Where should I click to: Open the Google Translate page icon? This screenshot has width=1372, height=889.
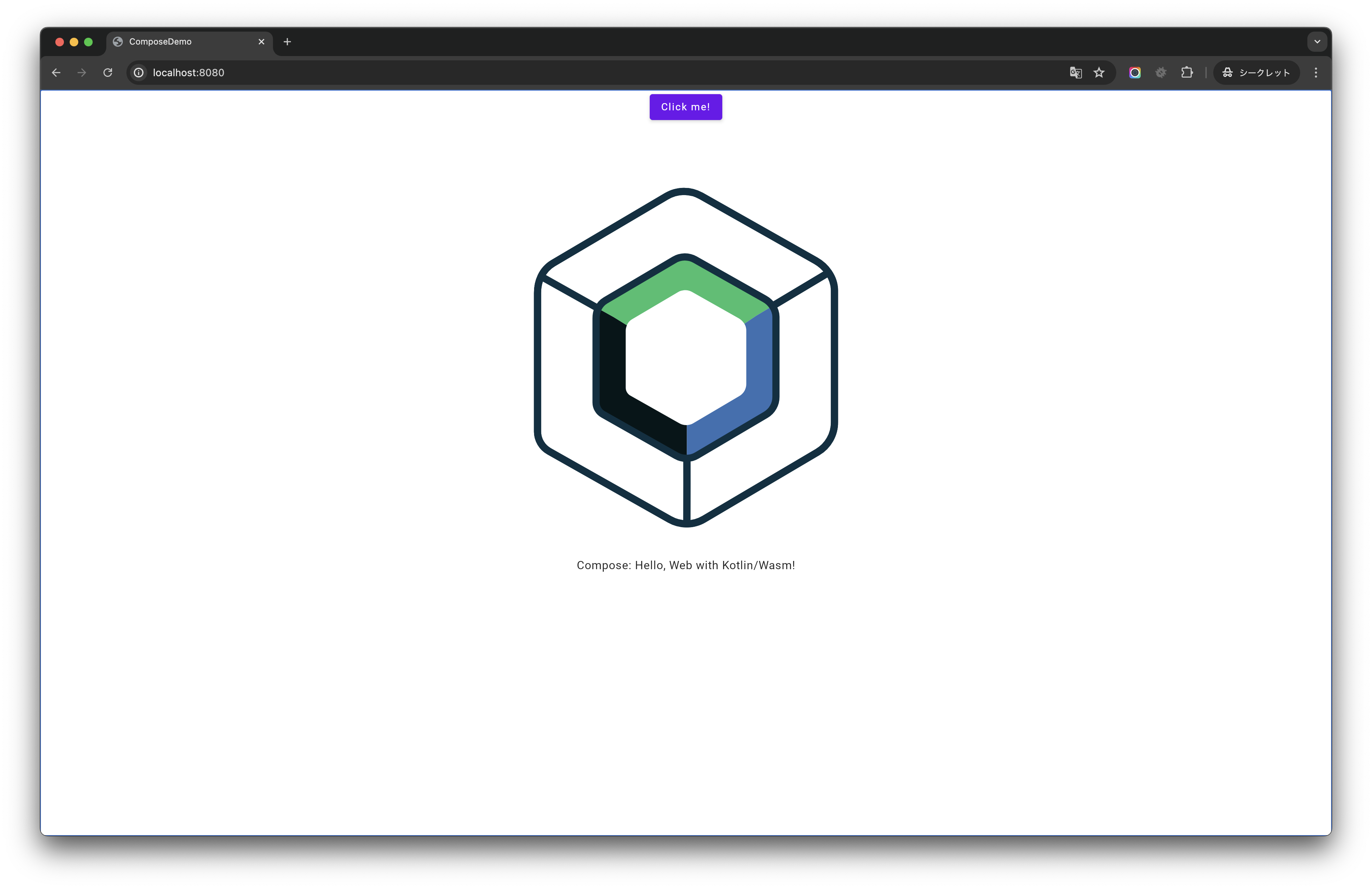click(x=1075, y=73)
